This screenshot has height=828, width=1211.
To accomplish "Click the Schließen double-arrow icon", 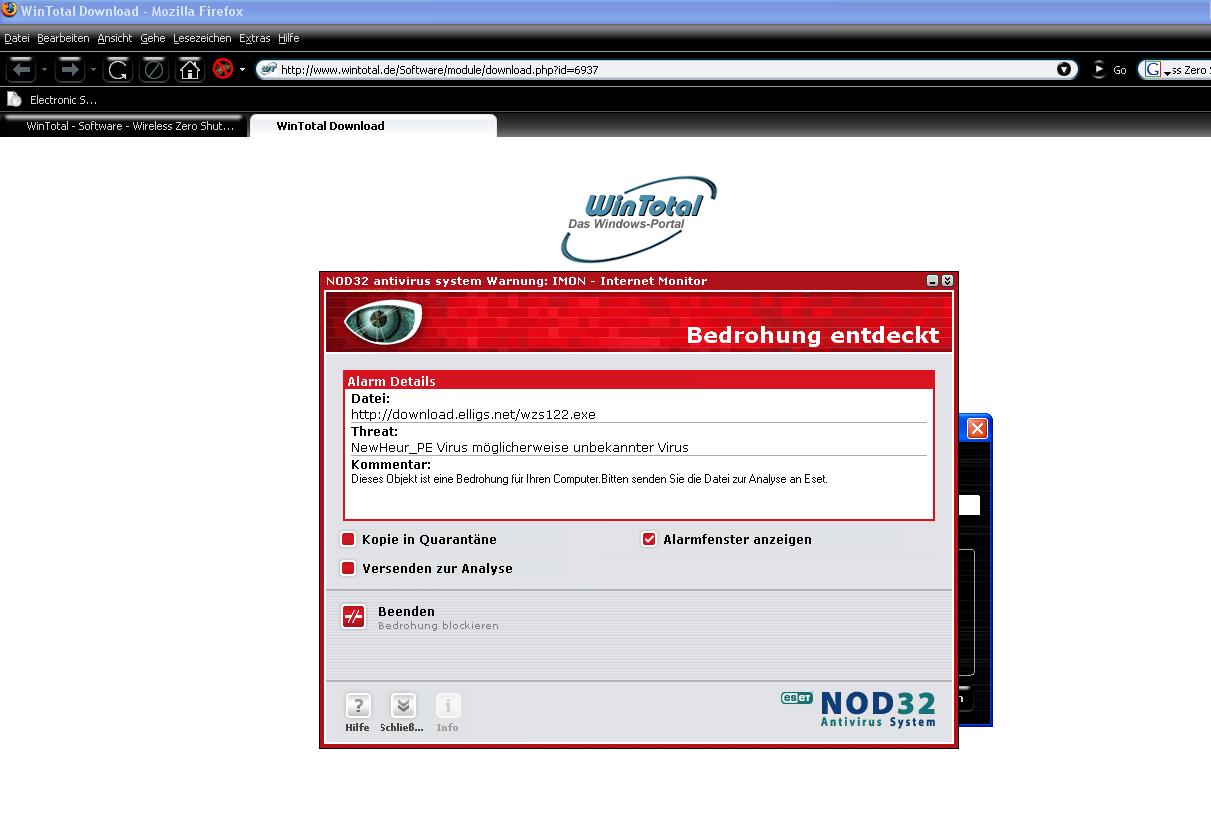I will coord(402,706).
